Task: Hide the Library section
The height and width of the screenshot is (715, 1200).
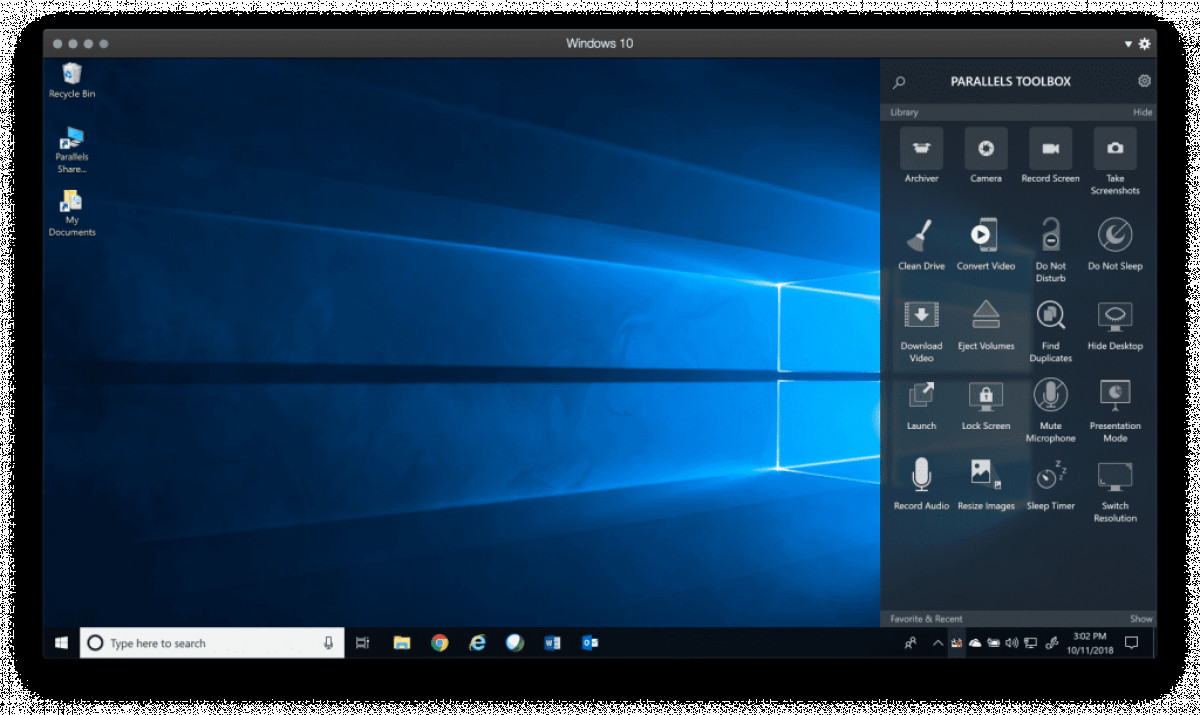Action: [1142, 113]
